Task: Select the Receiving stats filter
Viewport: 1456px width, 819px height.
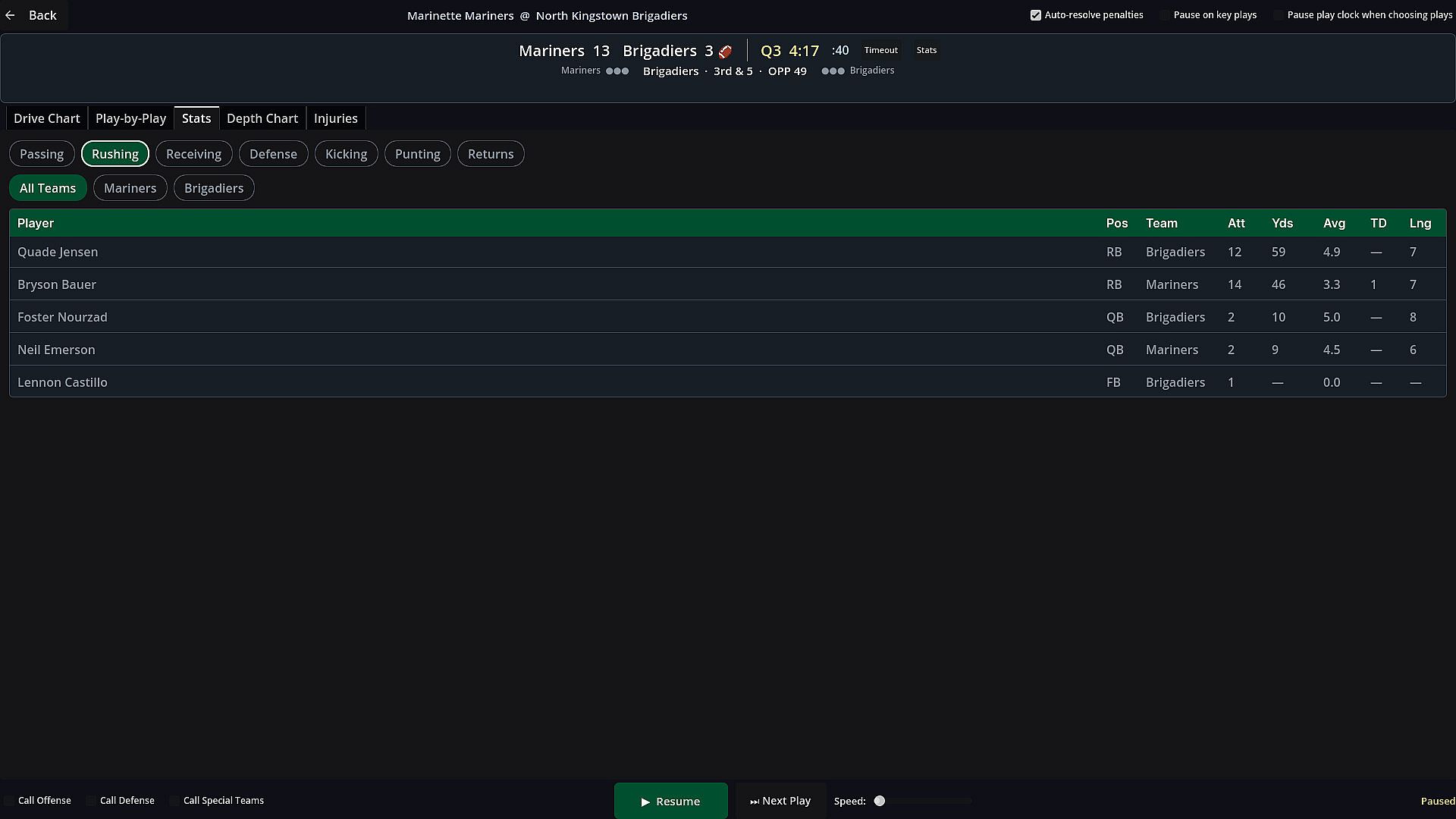Action: (193, 154)
